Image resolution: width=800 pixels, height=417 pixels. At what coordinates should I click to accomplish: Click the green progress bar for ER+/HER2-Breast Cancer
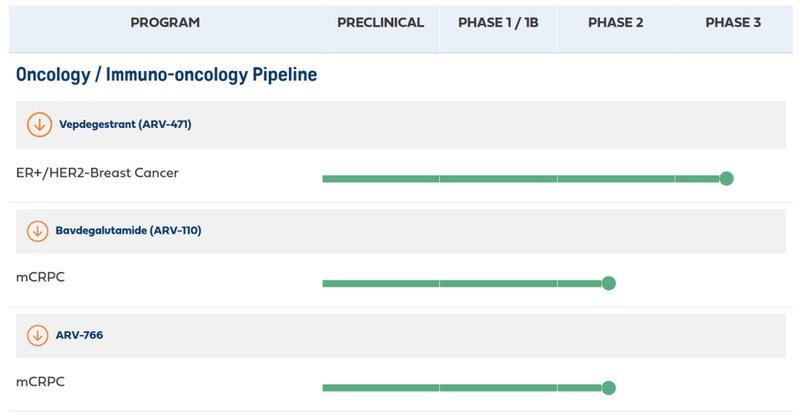pos(520,179)
